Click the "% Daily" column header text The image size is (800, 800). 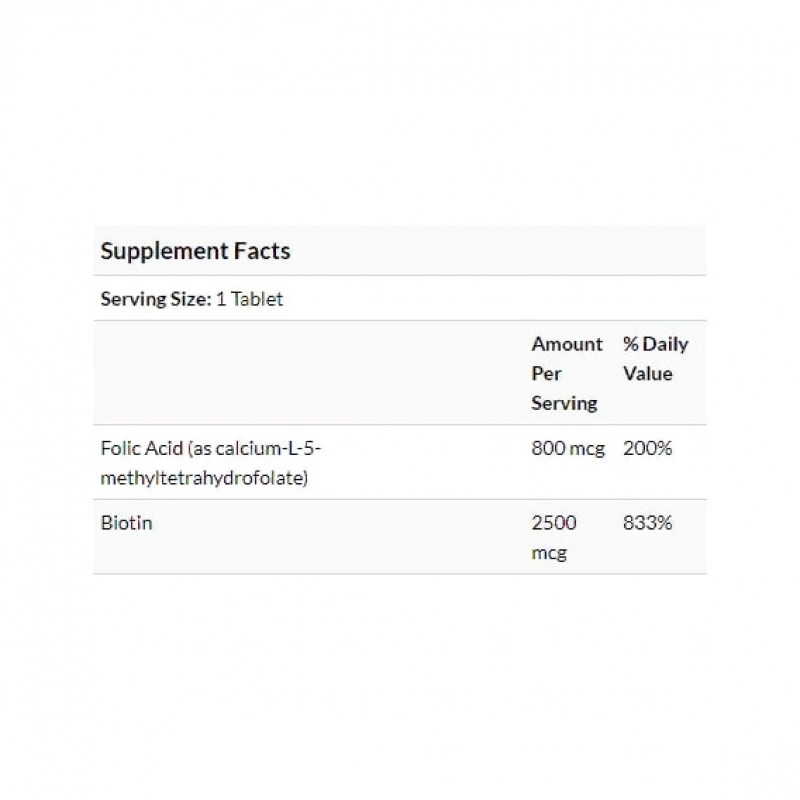655,344
